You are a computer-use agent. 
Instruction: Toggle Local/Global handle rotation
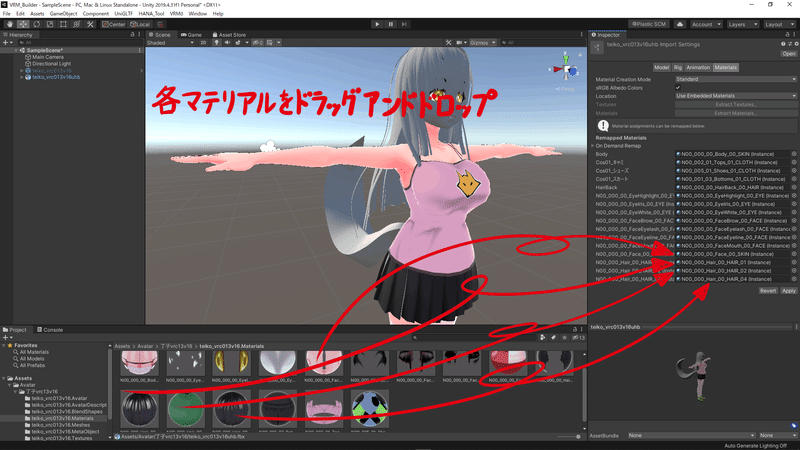140,24
